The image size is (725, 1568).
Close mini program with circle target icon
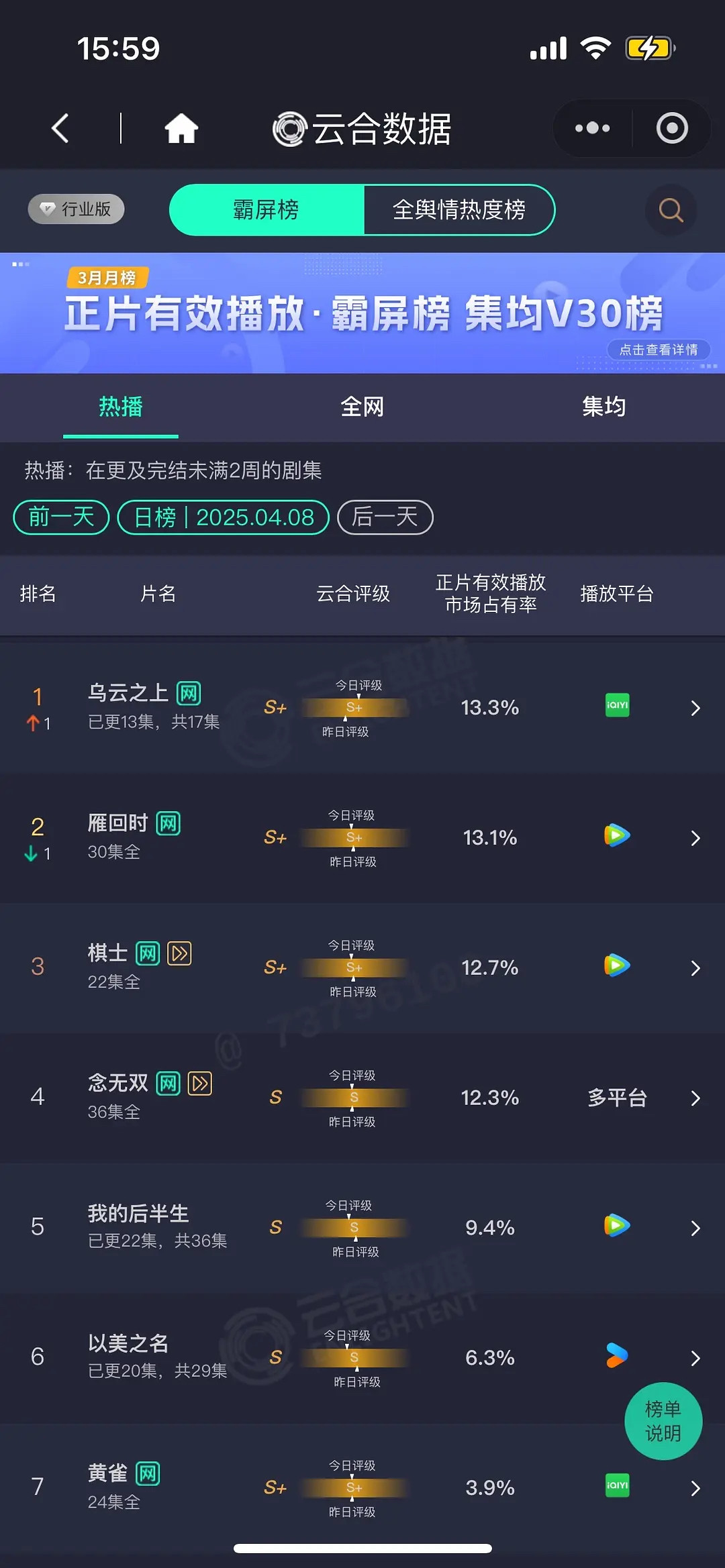[x=672, y=128]
